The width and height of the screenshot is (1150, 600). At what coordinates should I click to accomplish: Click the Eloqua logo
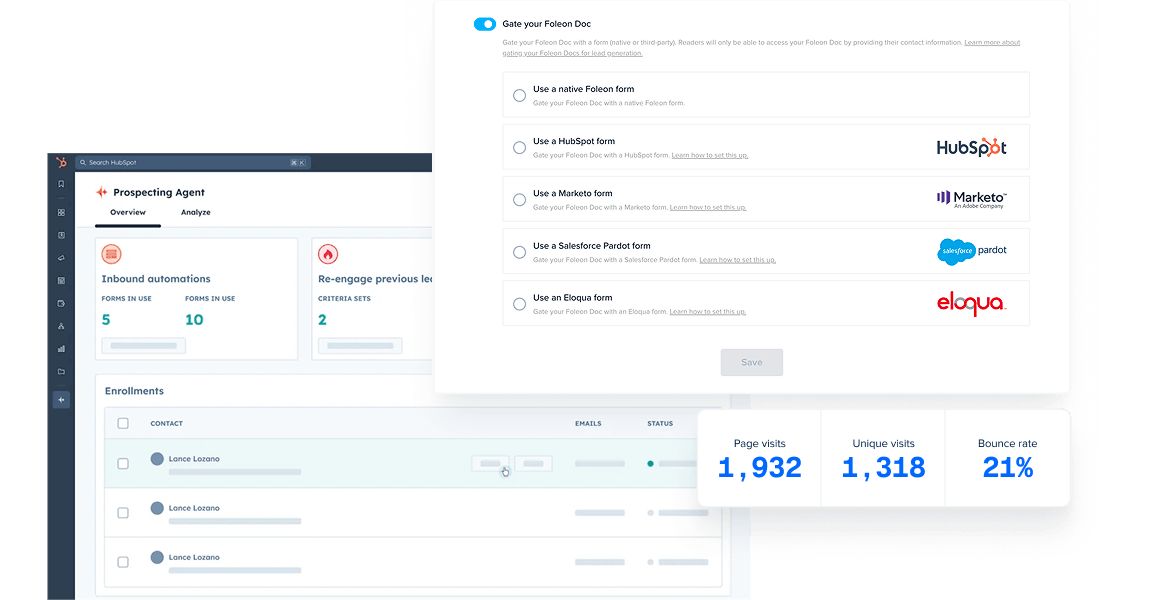click(x=972, y=303)
